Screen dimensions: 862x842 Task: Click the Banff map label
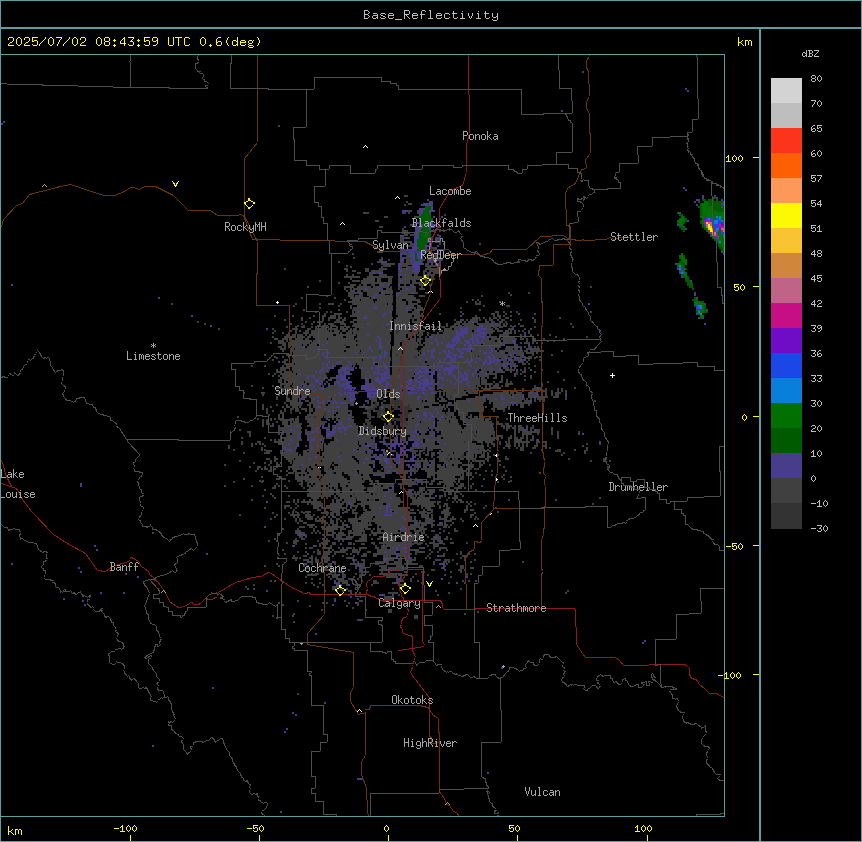point(124,567)
